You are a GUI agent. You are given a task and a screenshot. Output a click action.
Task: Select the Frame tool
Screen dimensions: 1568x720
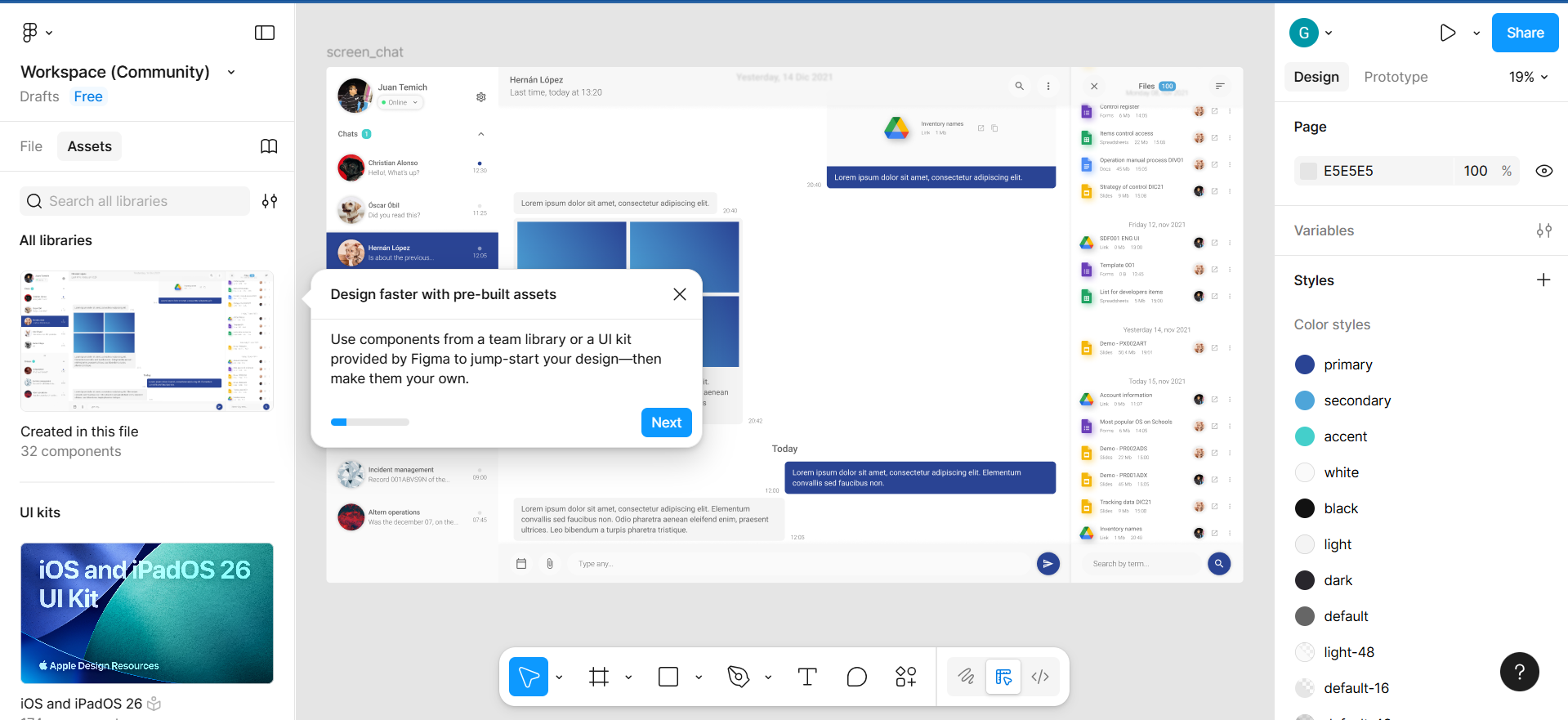599,677
